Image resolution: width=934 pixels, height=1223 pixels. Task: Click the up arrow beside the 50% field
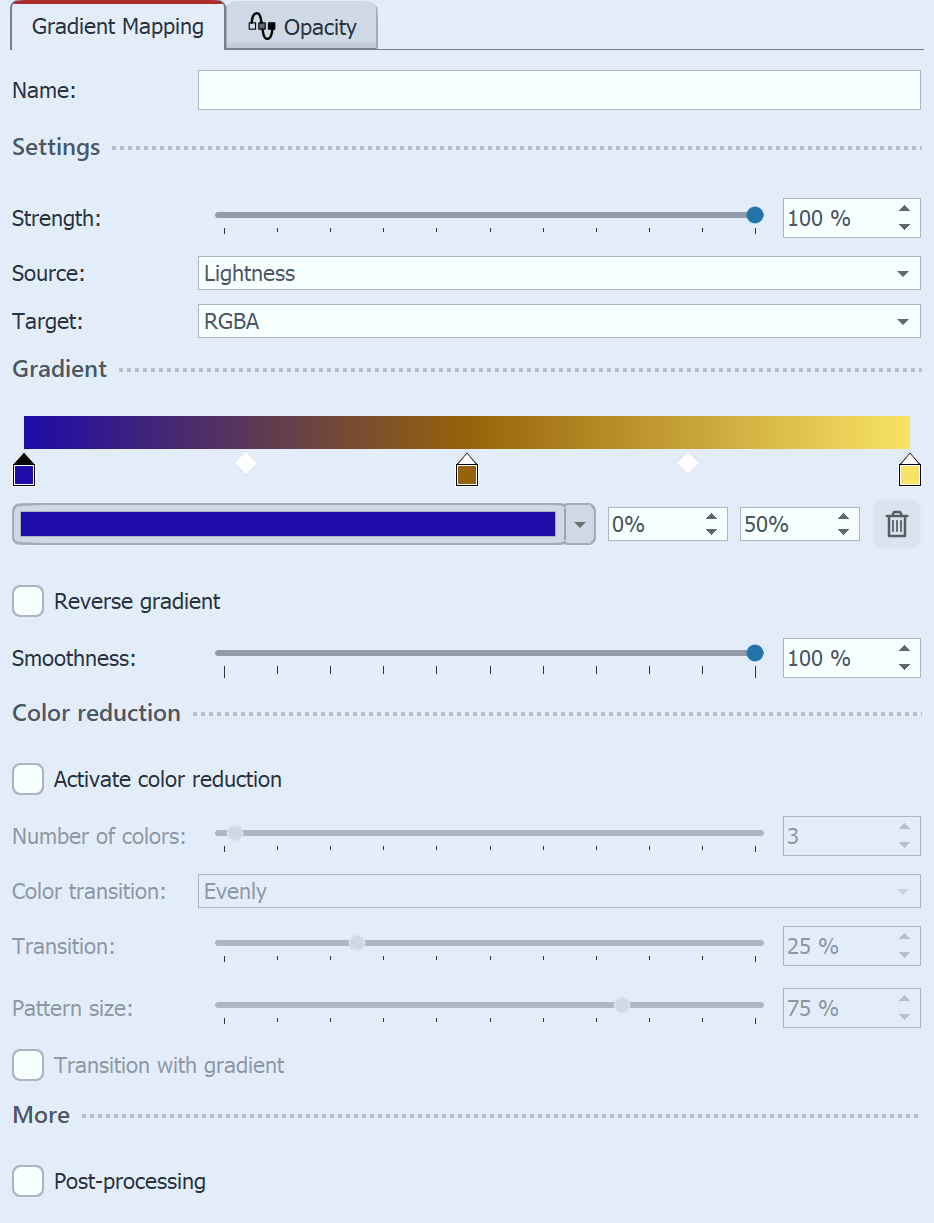pyautogui.click(x=845, y=517)
